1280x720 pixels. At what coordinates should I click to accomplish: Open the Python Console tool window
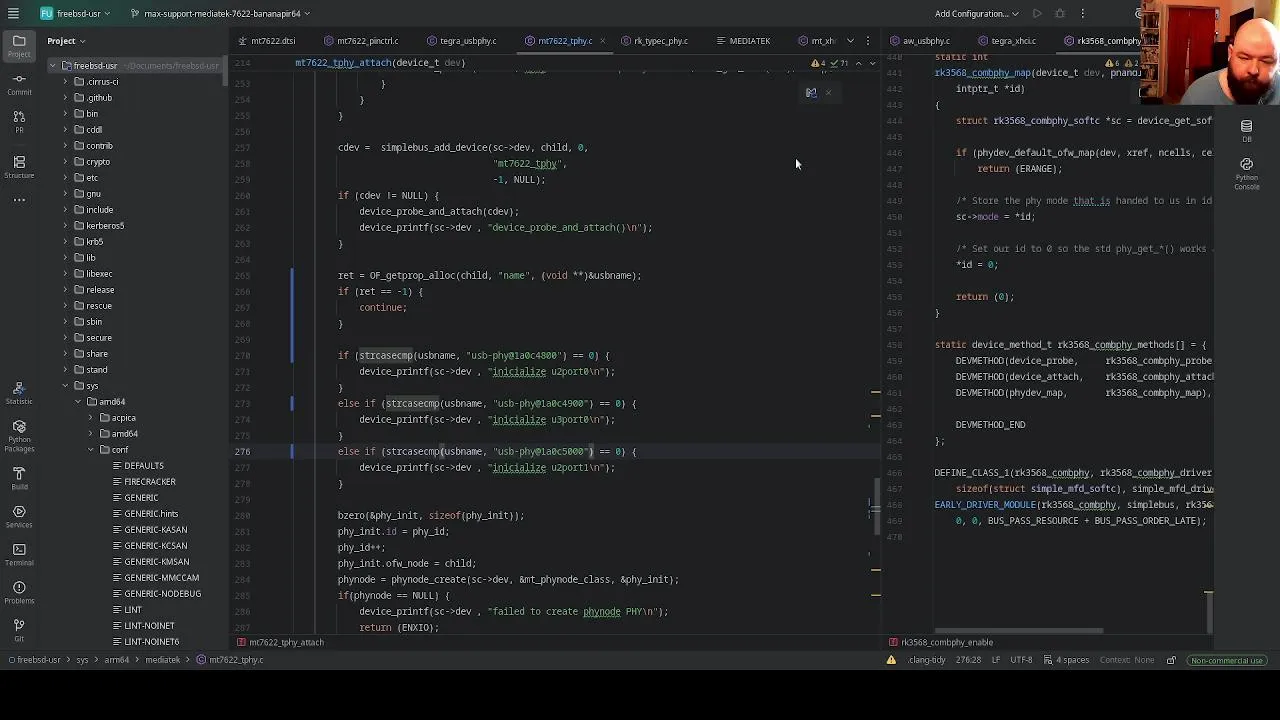tap(1246, 173)
